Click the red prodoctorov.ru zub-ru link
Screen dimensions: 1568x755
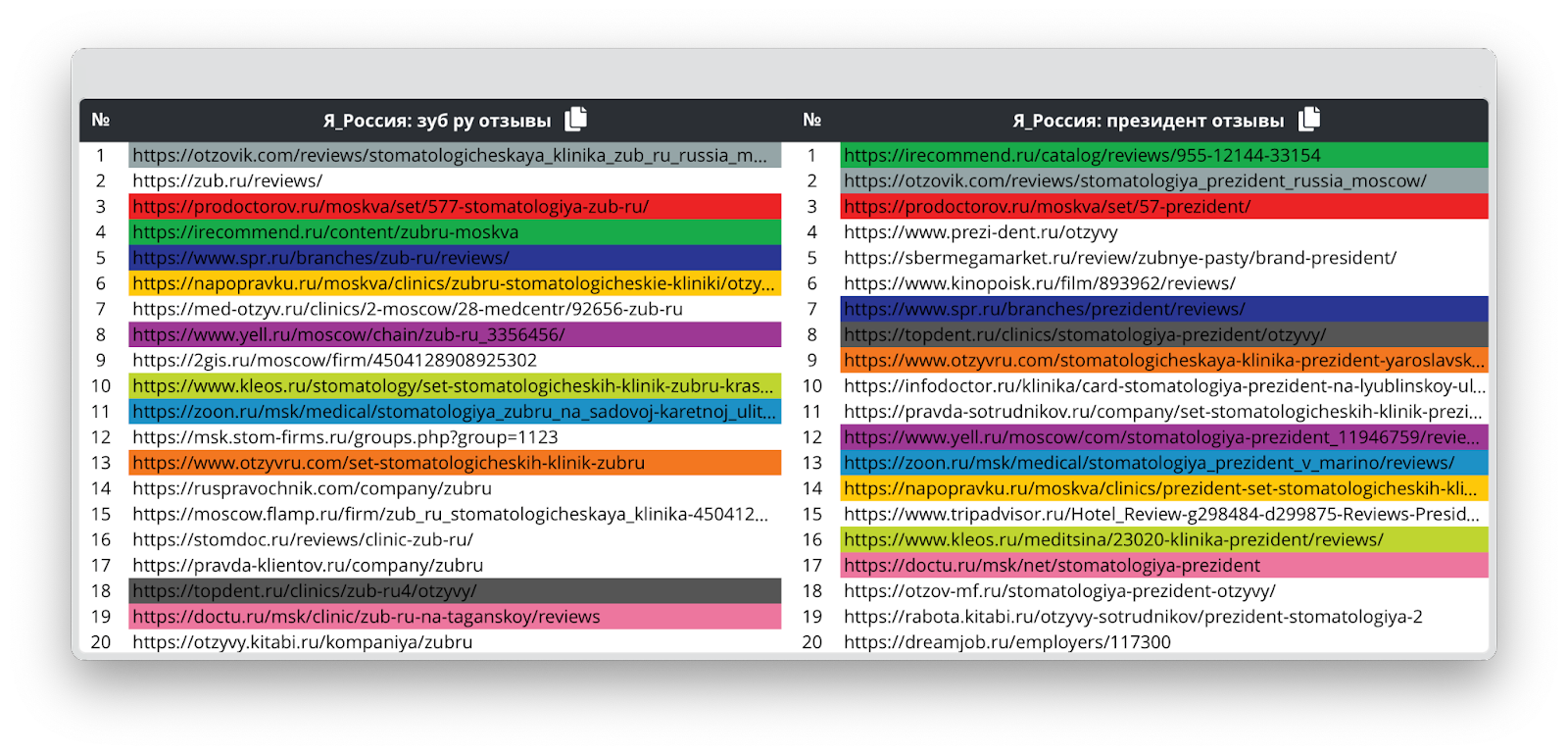(391, 207)
